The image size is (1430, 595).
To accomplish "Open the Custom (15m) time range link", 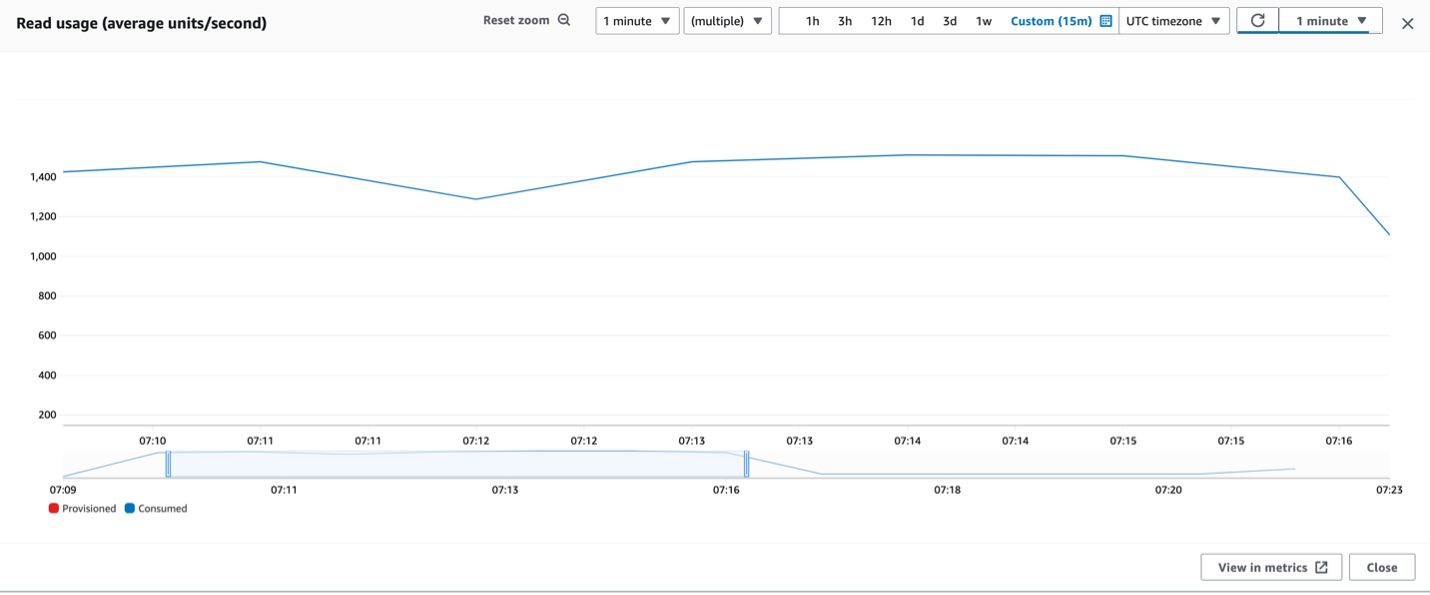I will 1052,19.
